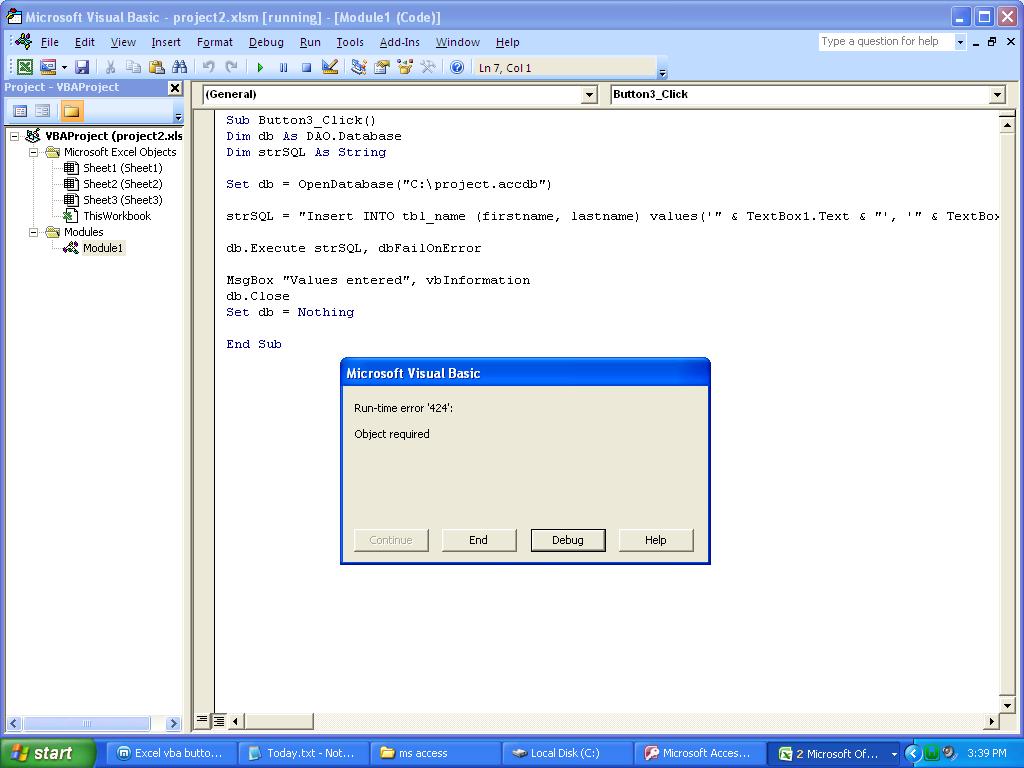Open the Project Explorer toolbar icon
The image size is (1024, 768).
(358, 67)
